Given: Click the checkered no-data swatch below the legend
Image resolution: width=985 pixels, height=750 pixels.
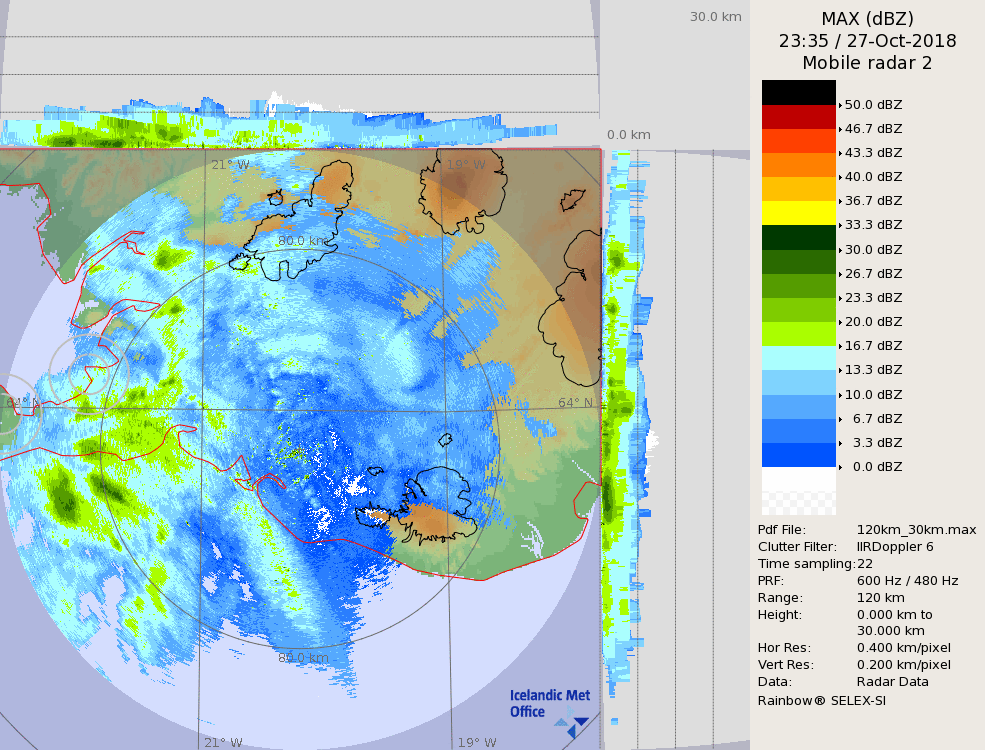Looking at the screenshot, I should [x=798, y=491].
